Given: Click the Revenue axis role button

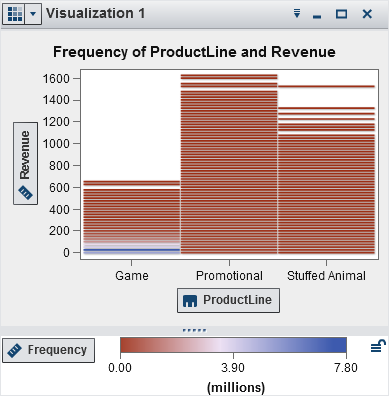Looking at the screenshot, I should tap(25, 163).
